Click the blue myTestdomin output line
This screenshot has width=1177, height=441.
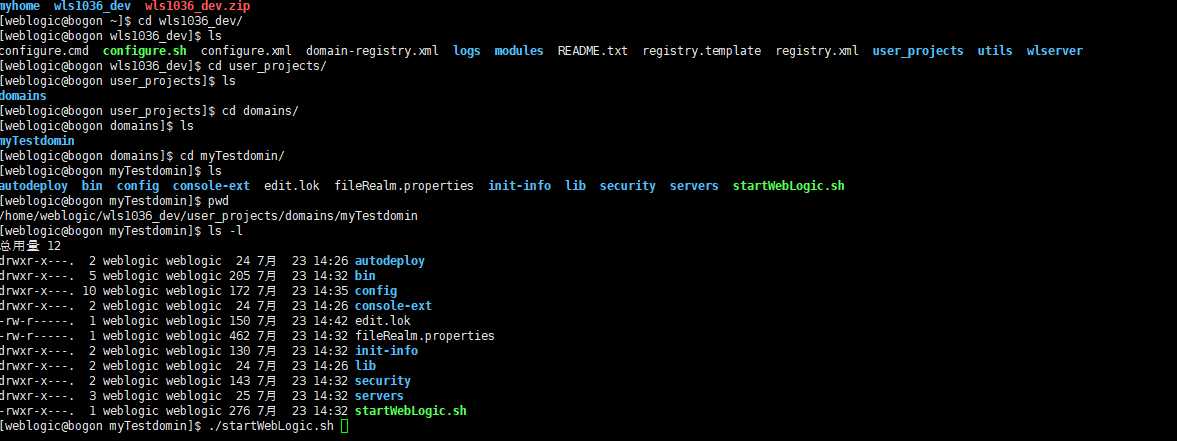38,141
